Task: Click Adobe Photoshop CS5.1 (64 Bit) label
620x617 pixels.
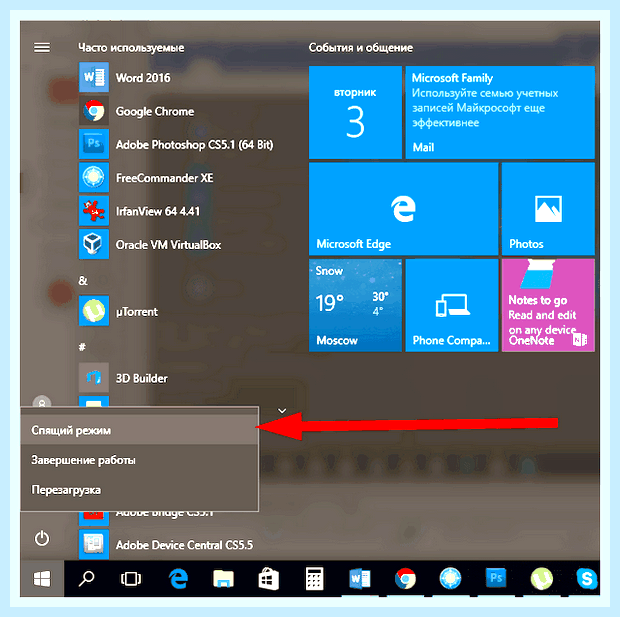Action: (195, 145)
